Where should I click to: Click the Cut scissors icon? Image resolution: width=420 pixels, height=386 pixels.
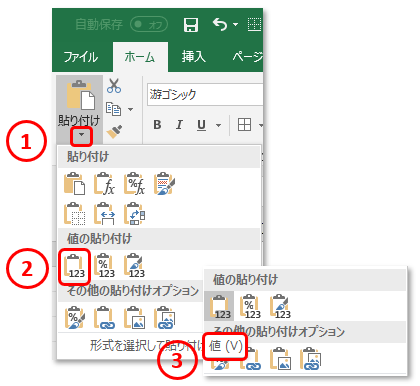(x=114, y=86)
